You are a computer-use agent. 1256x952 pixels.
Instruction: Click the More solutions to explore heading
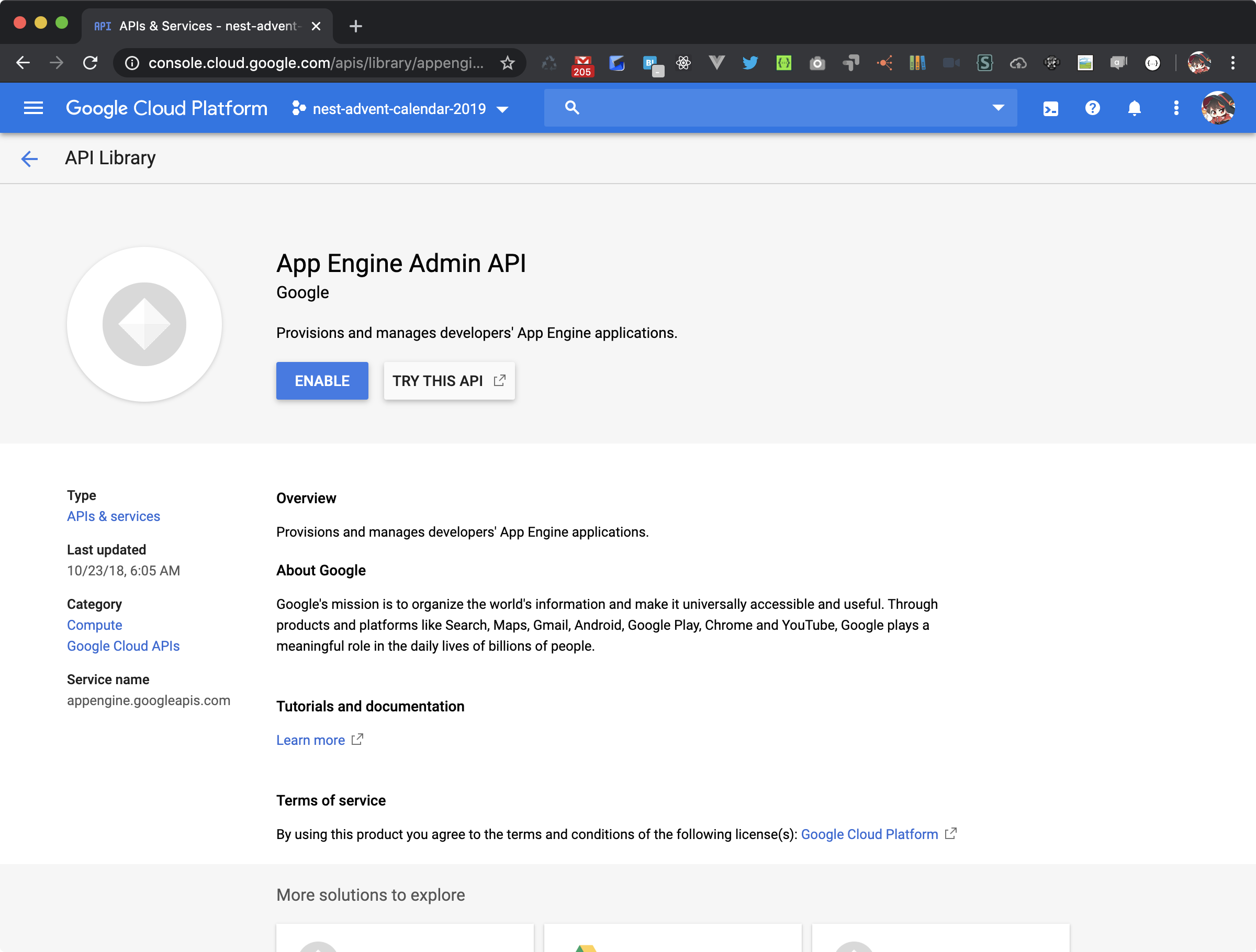click(370, 894)
